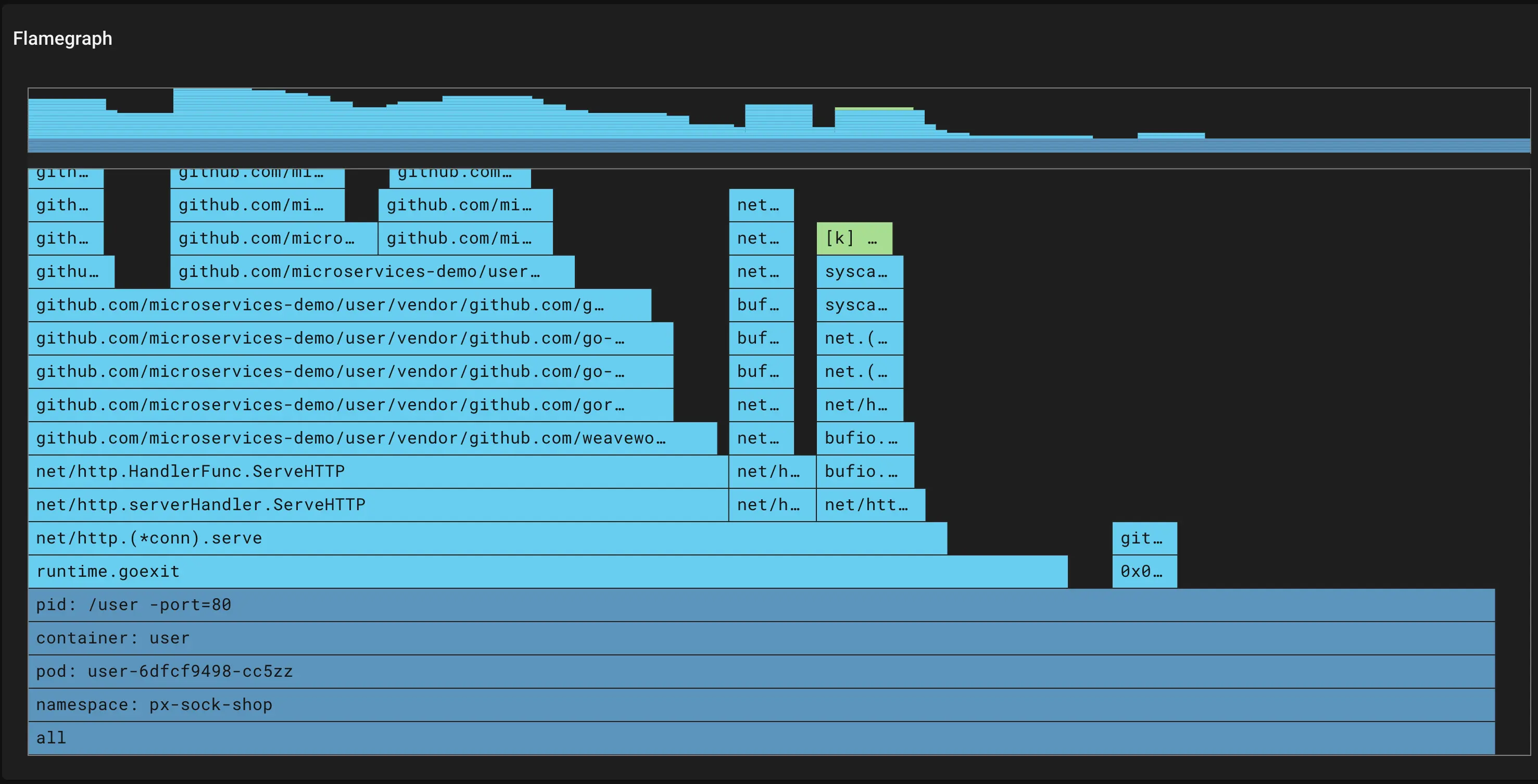Select the small "0x0…" frame near runtime.goexit
Image resolution: width=1538 pixels, height=784 pixels.
(x=1144, y=572)
